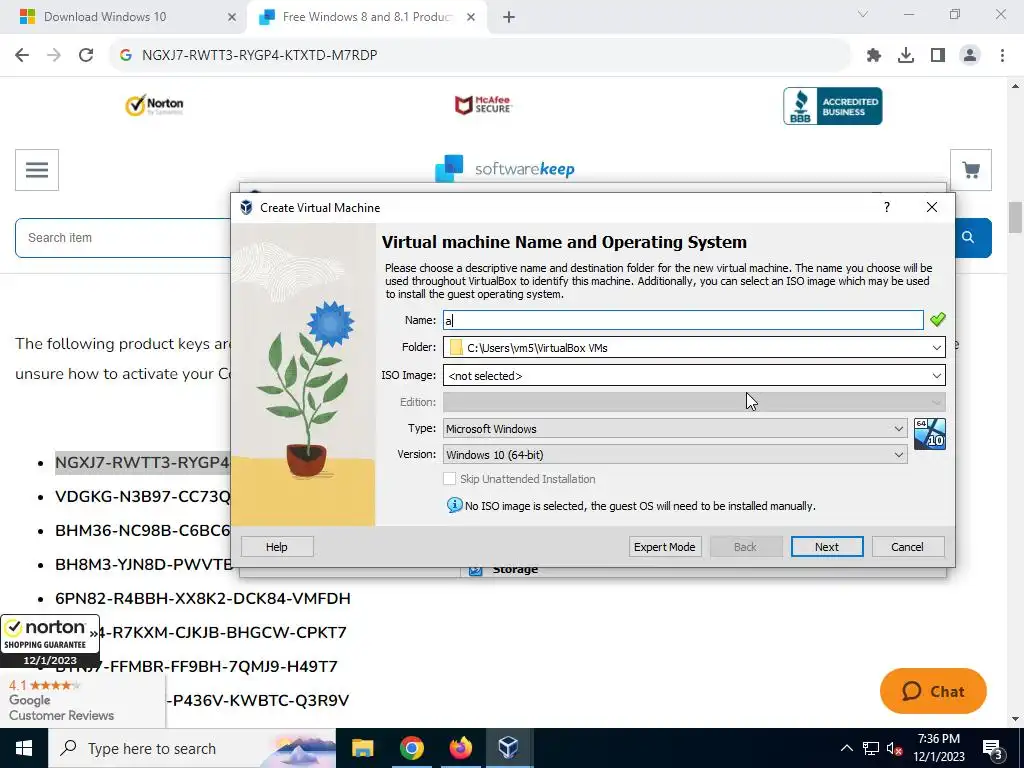Click the SoftwareKeep logo

pos(505,169)
